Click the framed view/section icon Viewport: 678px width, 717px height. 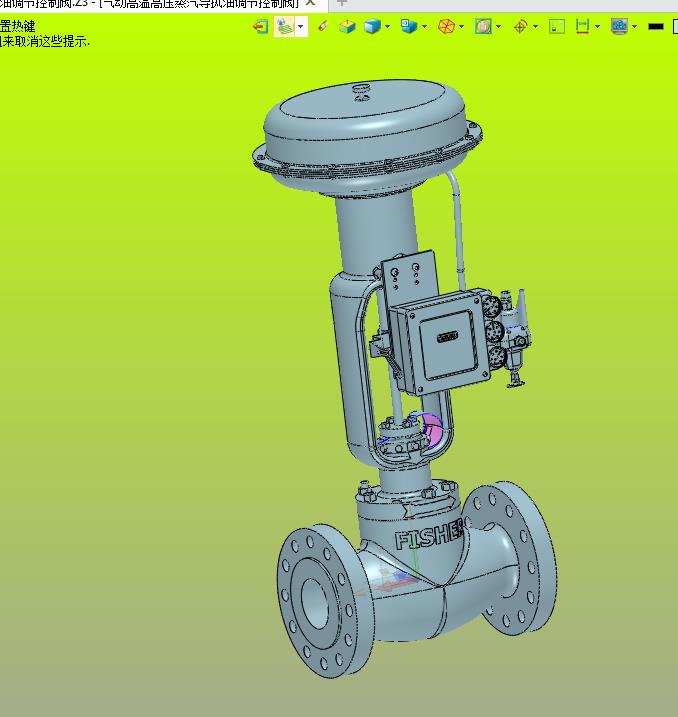tap(483, 26)
